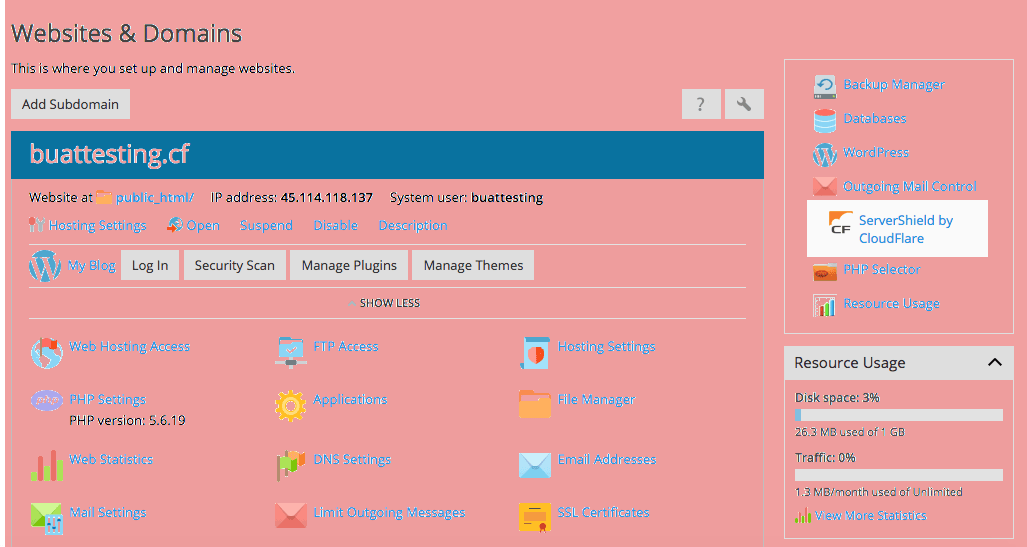Screen dimensions: 1027x547
Task: Click the View More Statistics link
Action: tap(870, 516)
